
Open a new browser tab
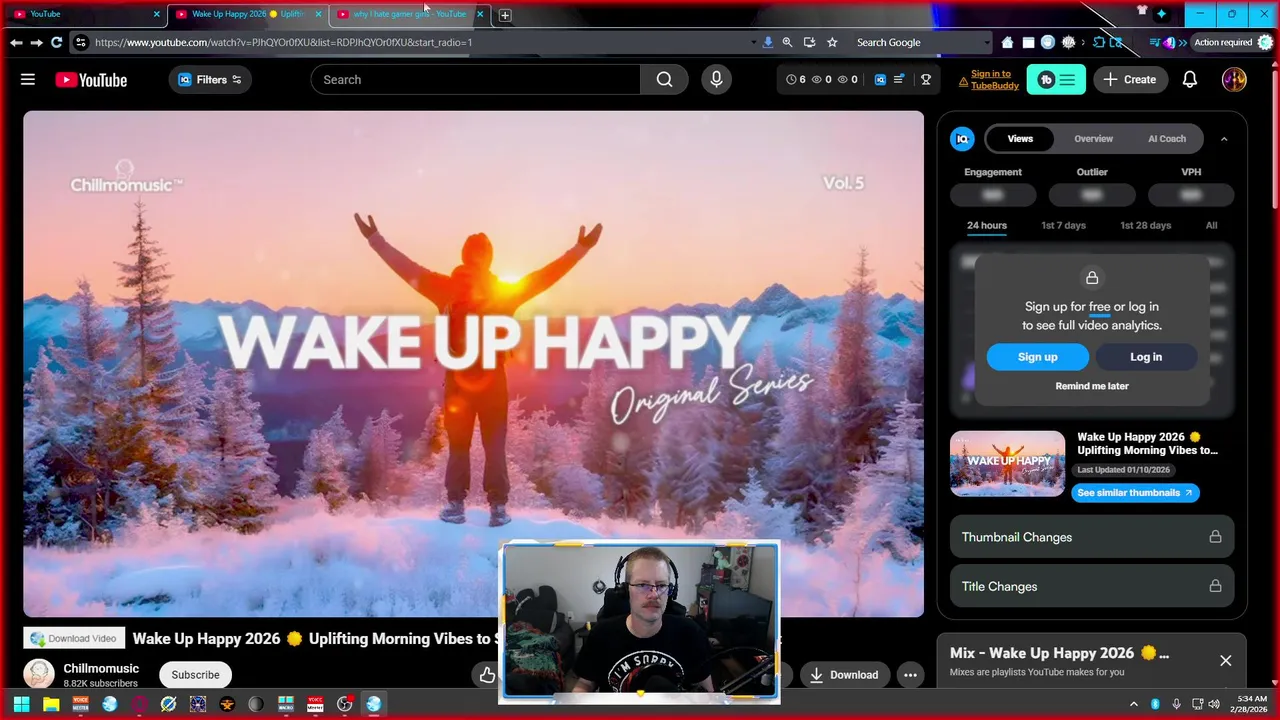click(505, 15)
